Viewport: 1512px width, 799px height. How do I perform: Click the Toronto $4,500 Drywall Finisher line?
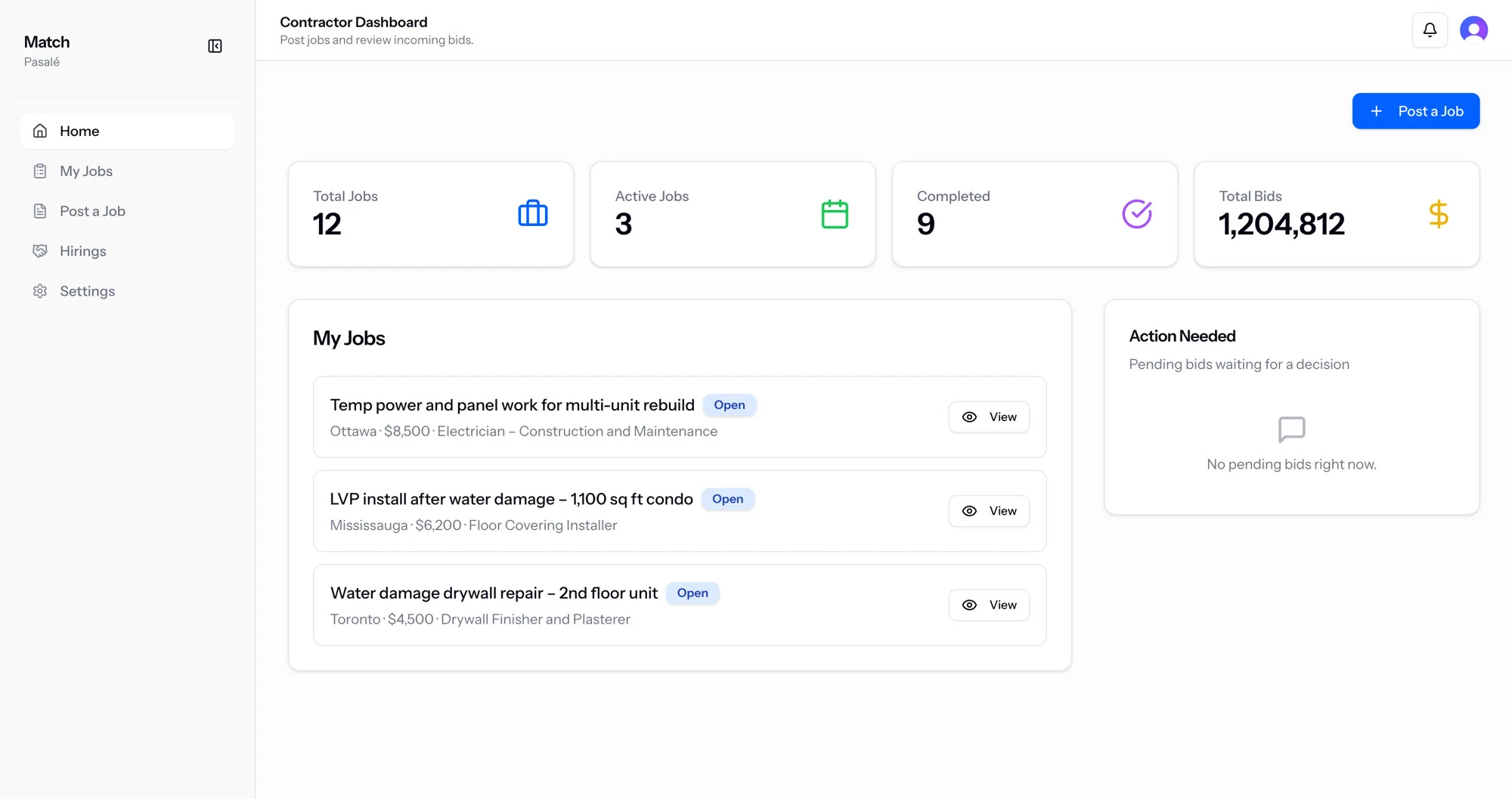click(480, 619)
